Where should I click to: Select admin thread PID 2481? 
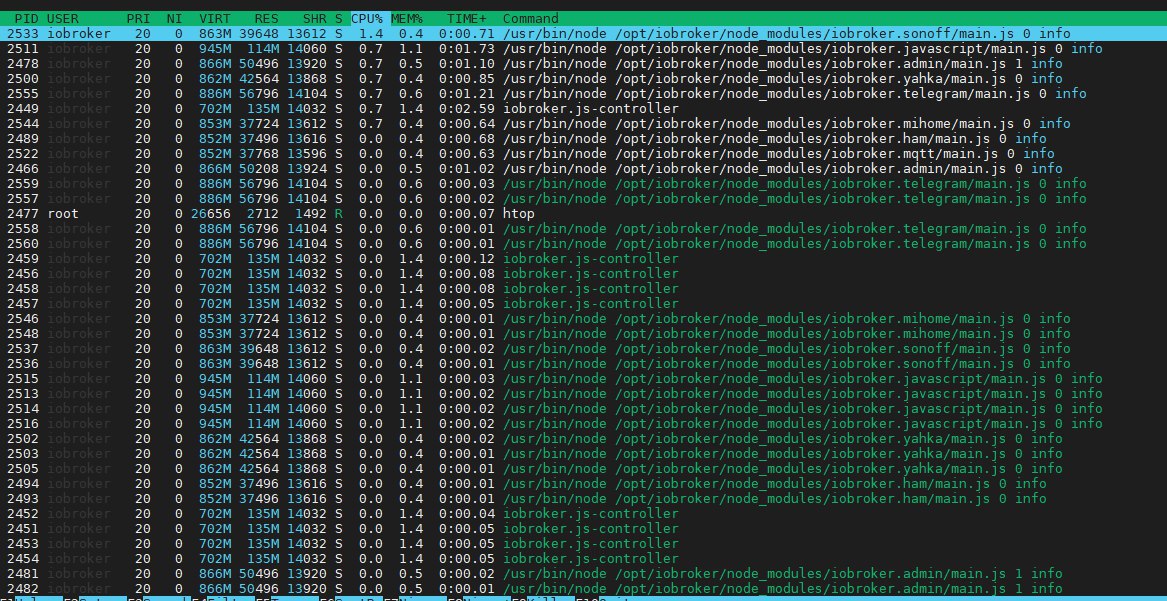tap(584, 573)
